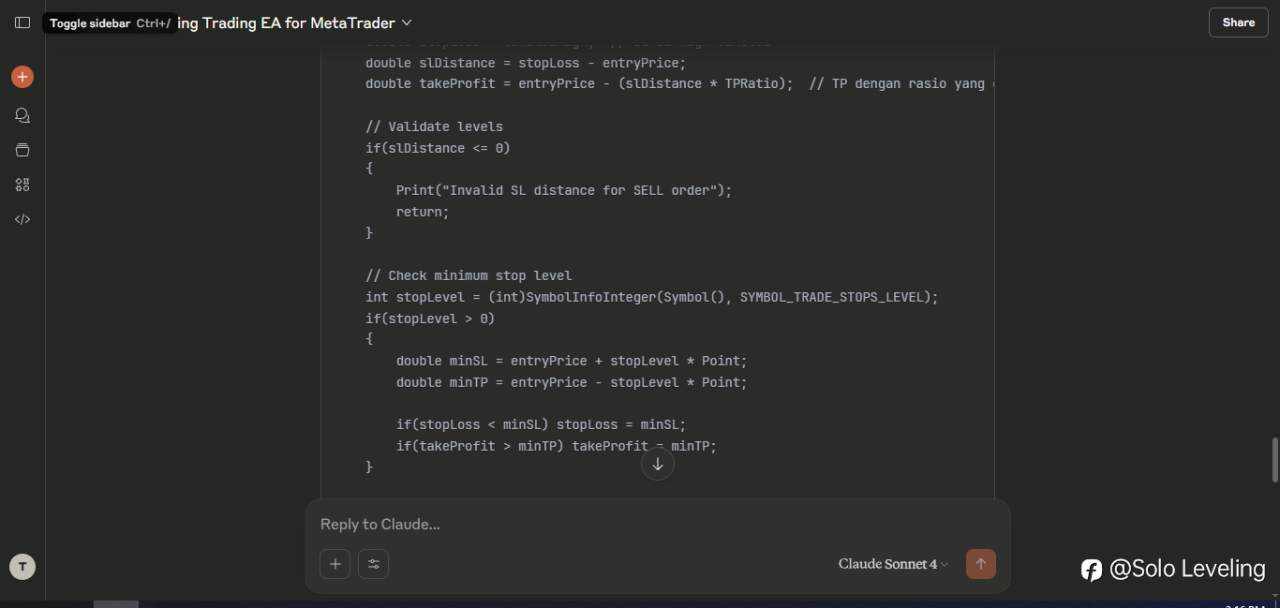Start a new chat with plus icon
1280x608 pixels.
coord(22,77)
